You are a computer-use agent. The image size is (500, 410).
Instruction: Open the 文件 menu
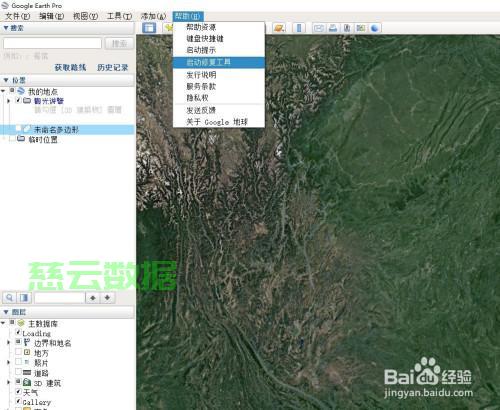18,16
